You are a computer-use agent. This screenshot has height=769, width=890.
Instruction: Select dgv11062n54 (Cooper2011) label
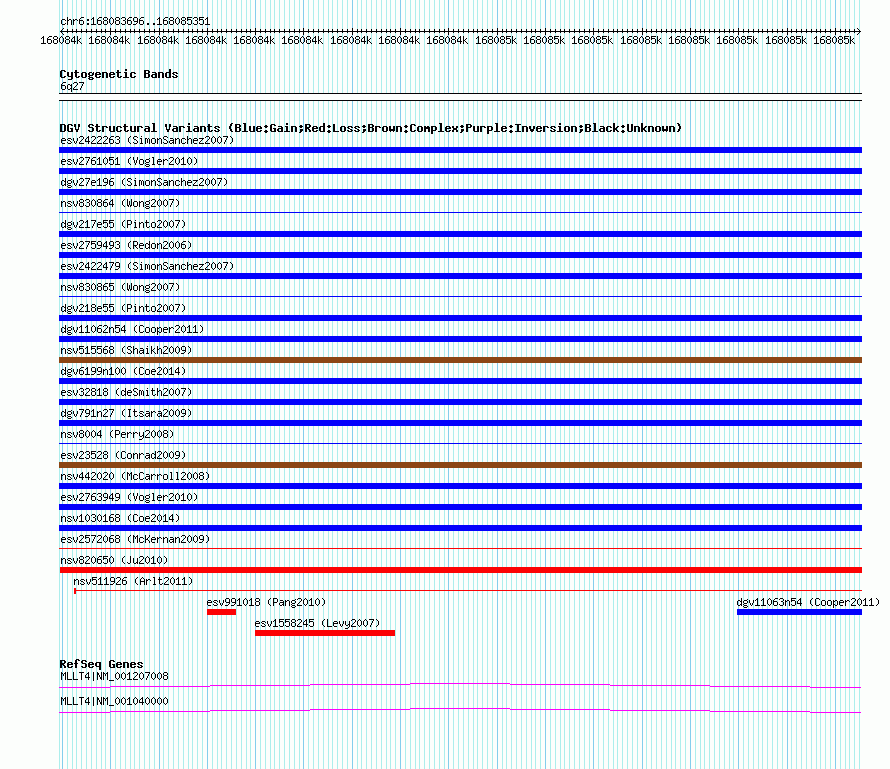[x=132, y=329]
